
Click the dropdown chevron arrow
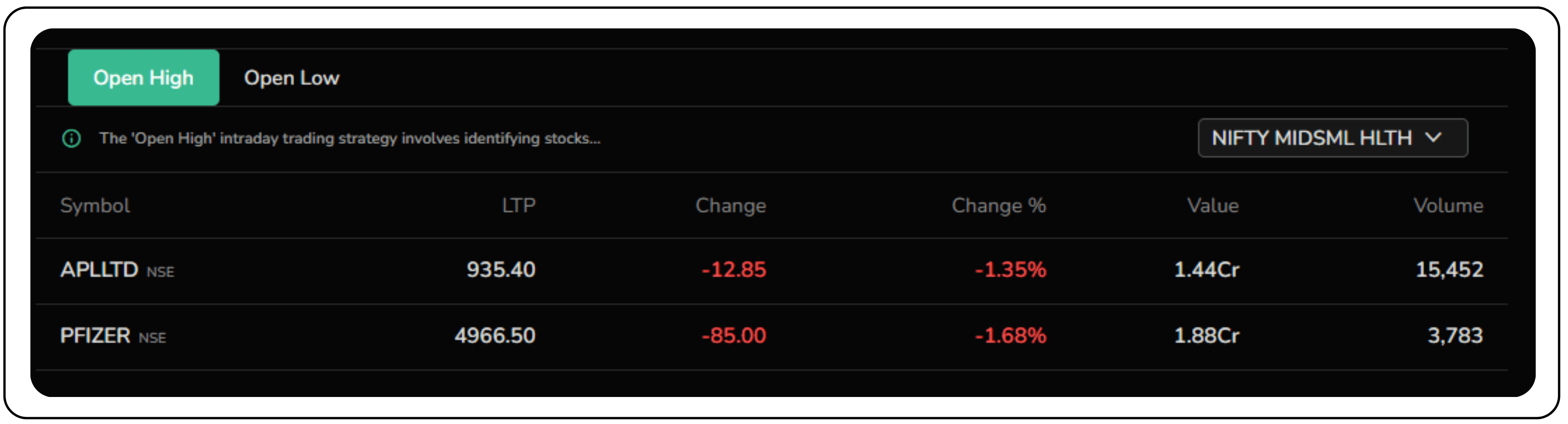pos(1433,138)
